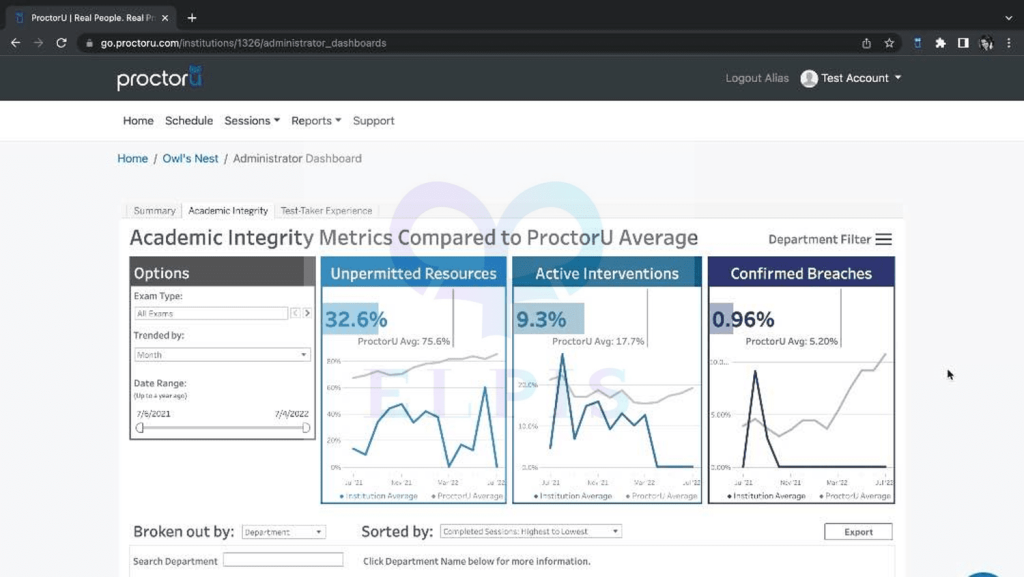
Task: Advance Exam Type with the next arrow
Action: [307, 313]
